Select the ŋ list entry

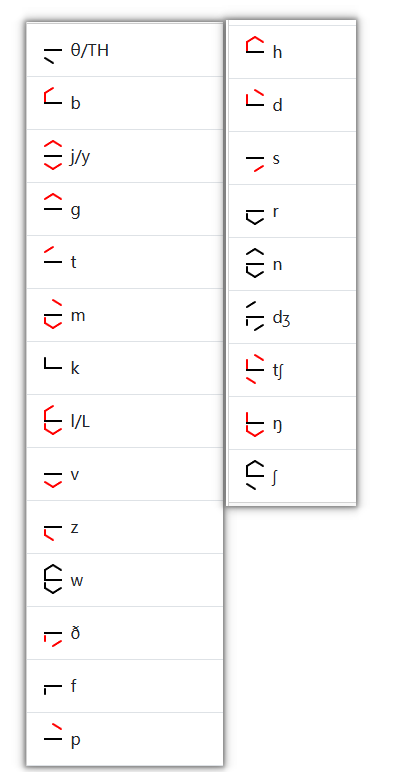coord(293,423)
